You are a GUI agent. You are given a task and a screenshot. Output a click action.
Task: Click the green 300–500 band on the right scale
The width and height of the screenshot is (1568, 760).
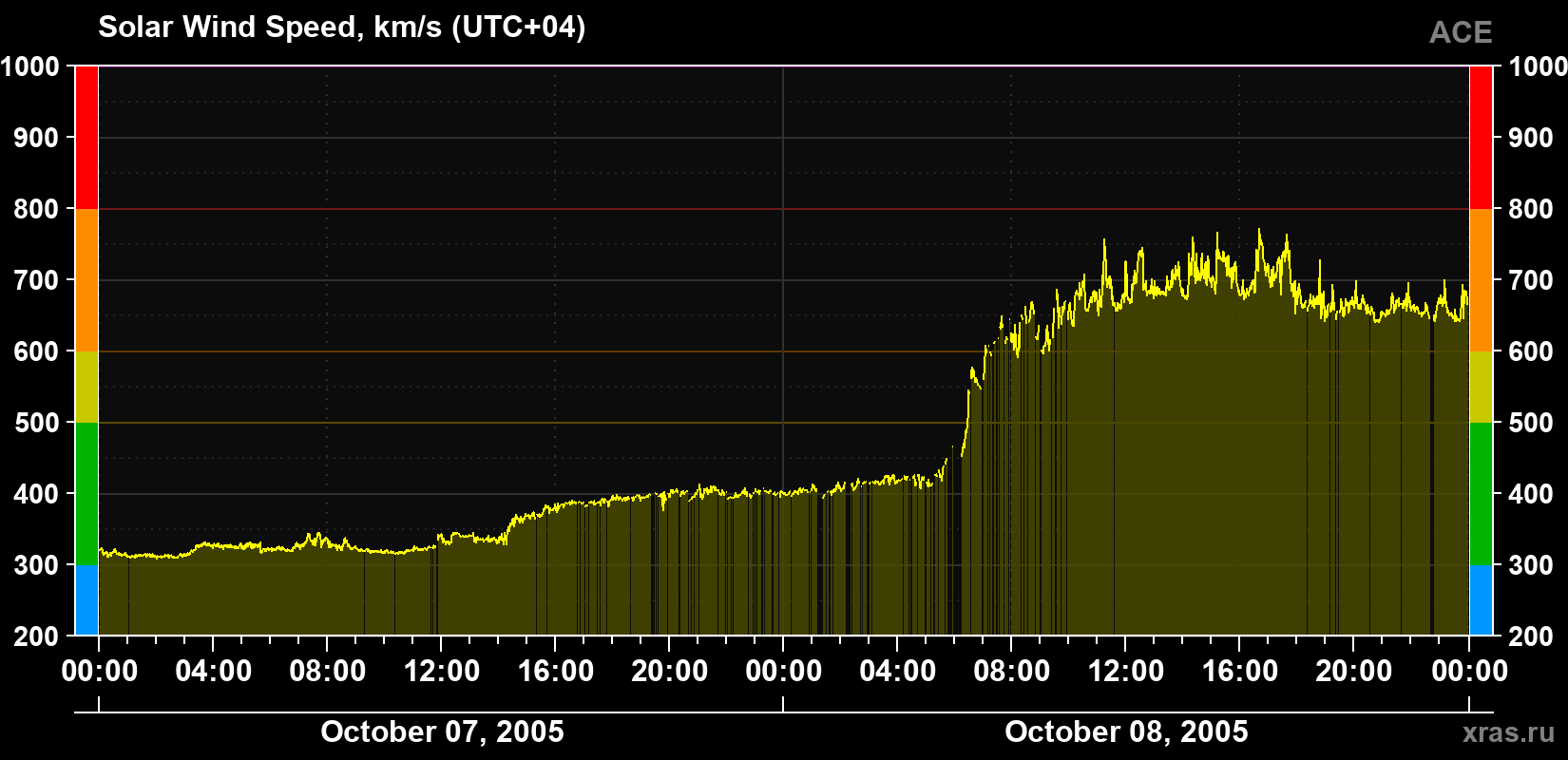click(x=1481, y=494)
